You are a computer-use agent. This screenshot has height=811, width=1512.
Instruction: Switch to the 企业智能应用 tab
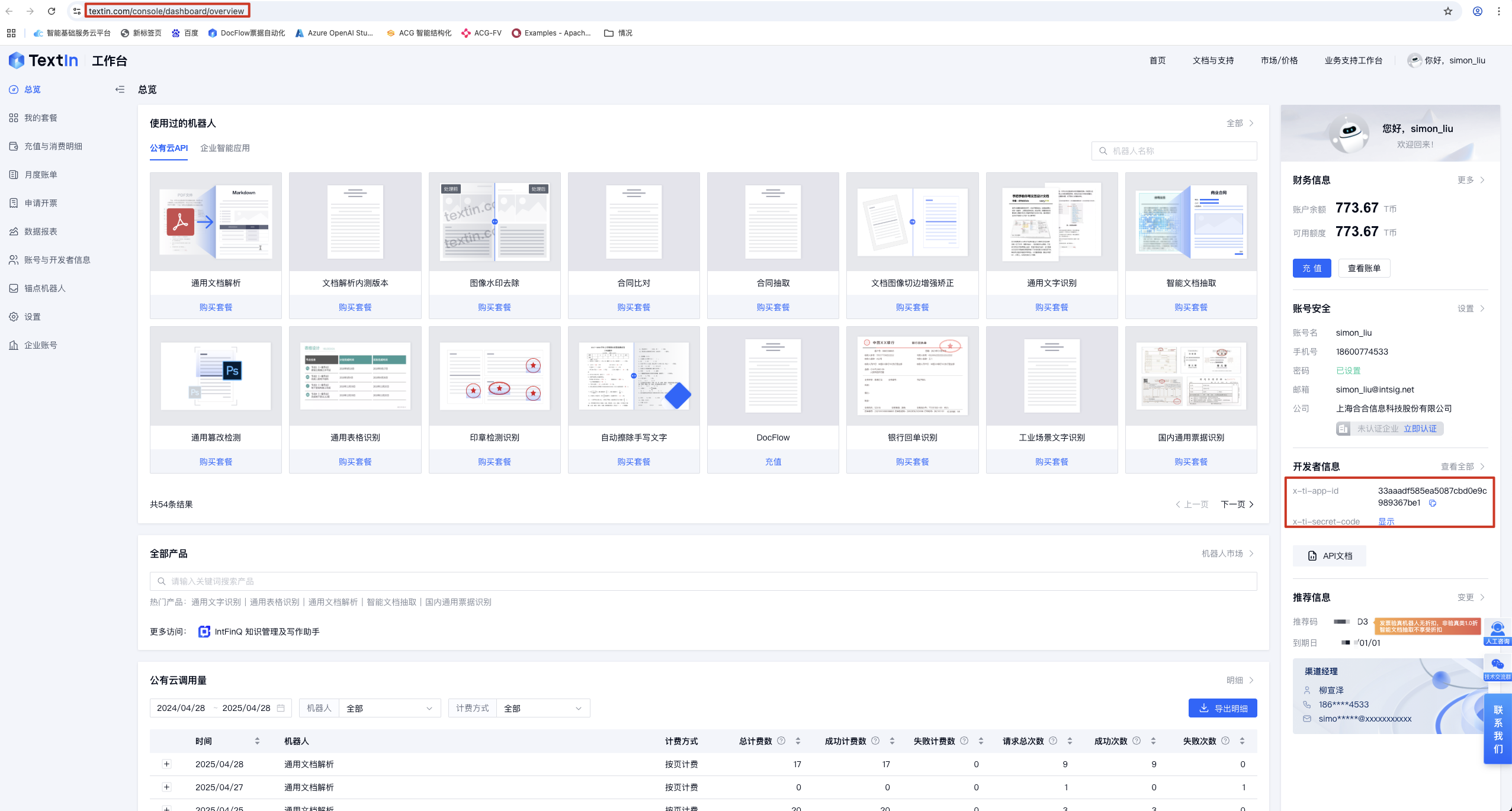click(x=224, y=148)
